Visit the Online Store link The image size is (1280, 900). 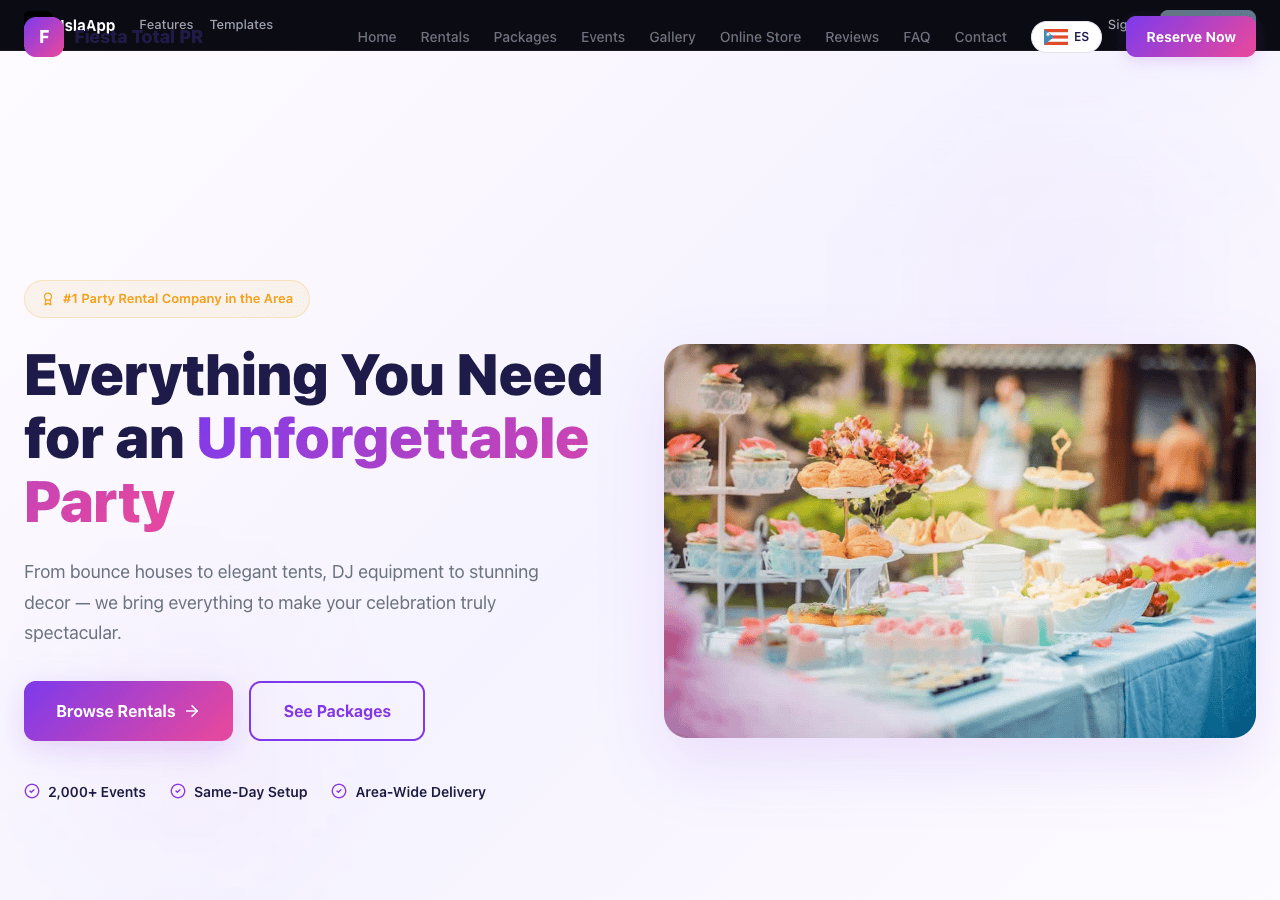(x=760, y=37)
